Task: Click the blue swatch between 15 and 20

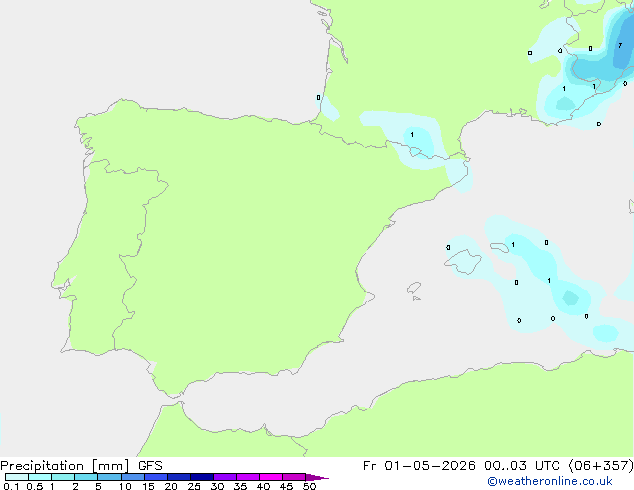Action: 156,477
